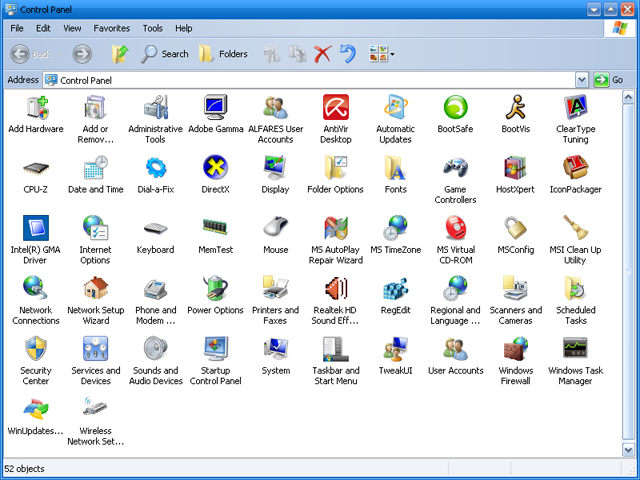Screen dimensions: 640x480
Task: Open Internet Options
Action: click(96, 240)
